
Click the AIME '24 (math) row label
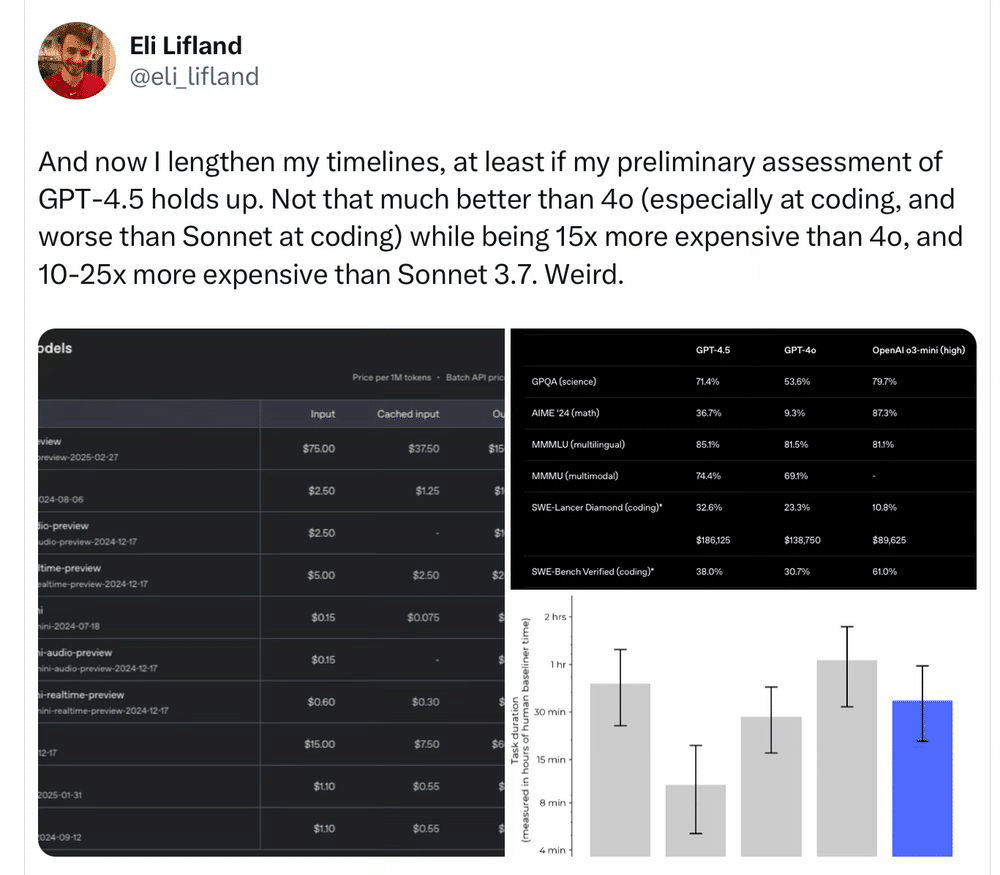point(565,413)
